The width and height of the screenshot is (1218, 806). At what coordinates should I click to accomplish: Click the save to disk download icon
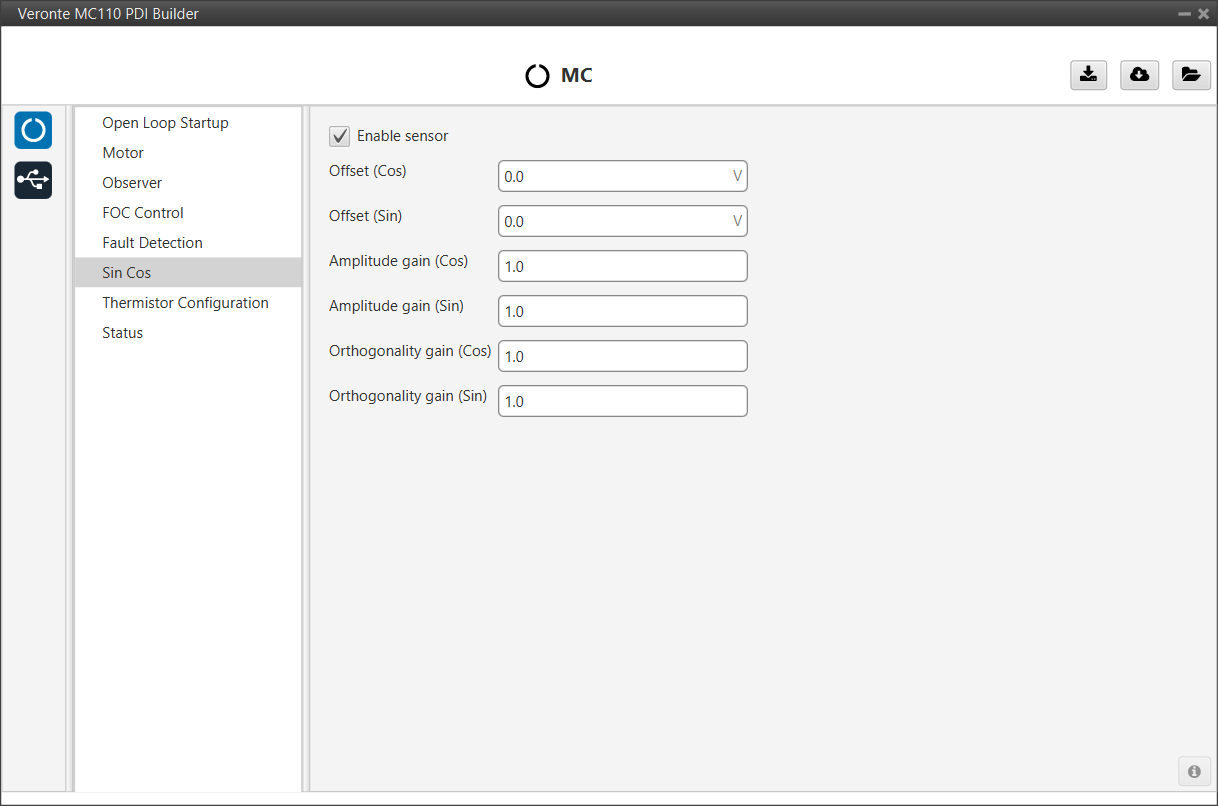1088,75
